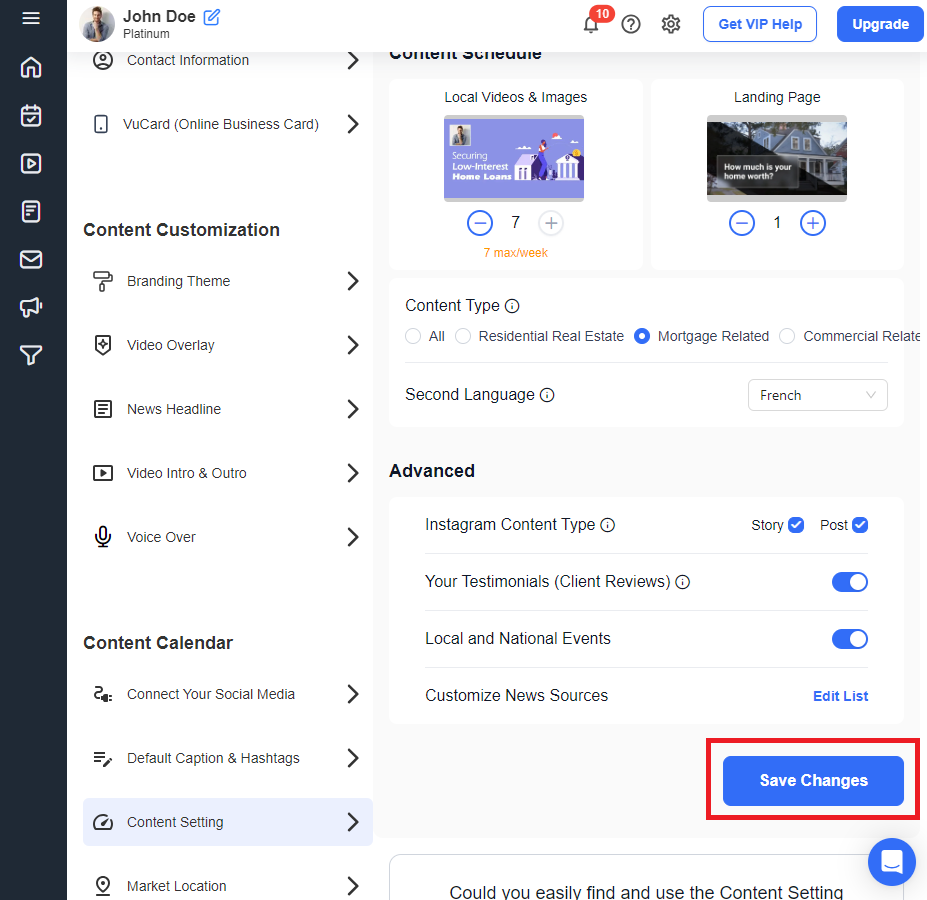Screen dimensions: 927x900
Task: Open the Second Language French dropdown
Action: [817, 395]
